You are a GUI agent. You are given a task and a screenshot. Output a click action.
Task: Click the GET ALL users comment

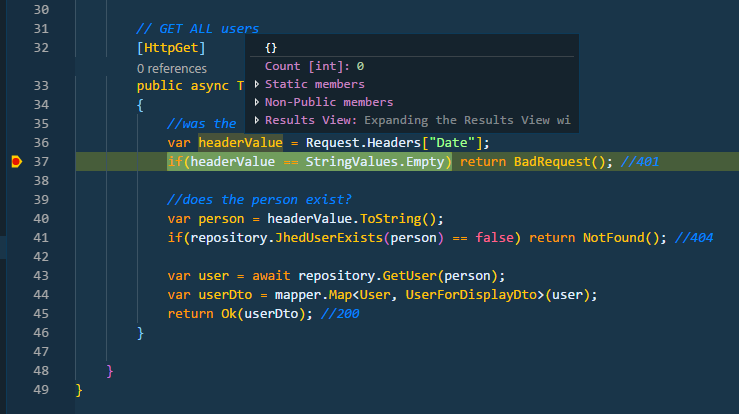197,29
